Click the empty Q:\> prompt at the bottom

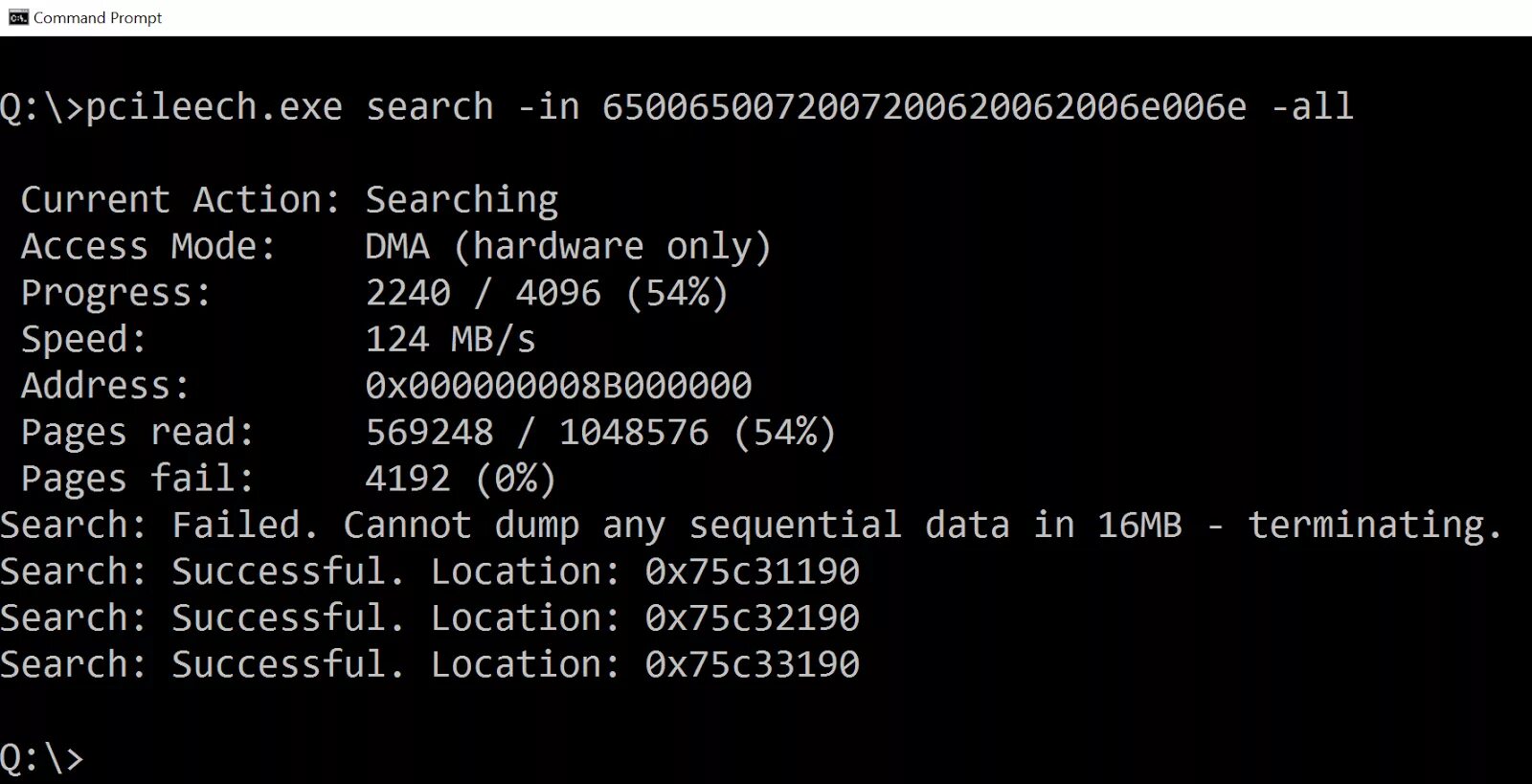pos(42,757)
